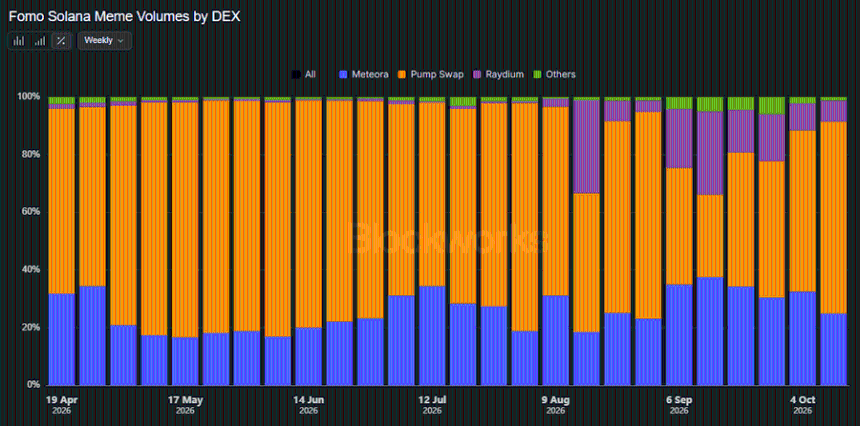Screen dimensions: 860x426
Task: Switch to the grouped bar chart view icon
Action: 19,41
